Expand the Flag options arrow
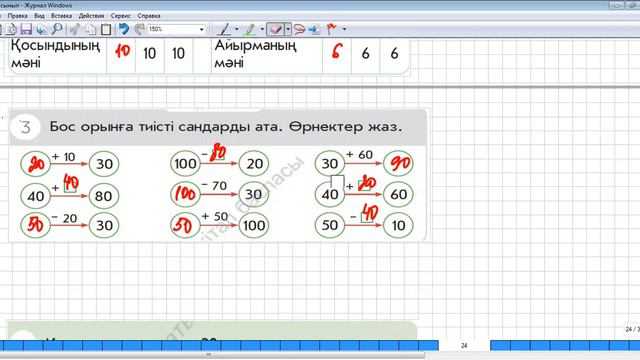This screenshot has width=640, height=360. click(344, 29)
